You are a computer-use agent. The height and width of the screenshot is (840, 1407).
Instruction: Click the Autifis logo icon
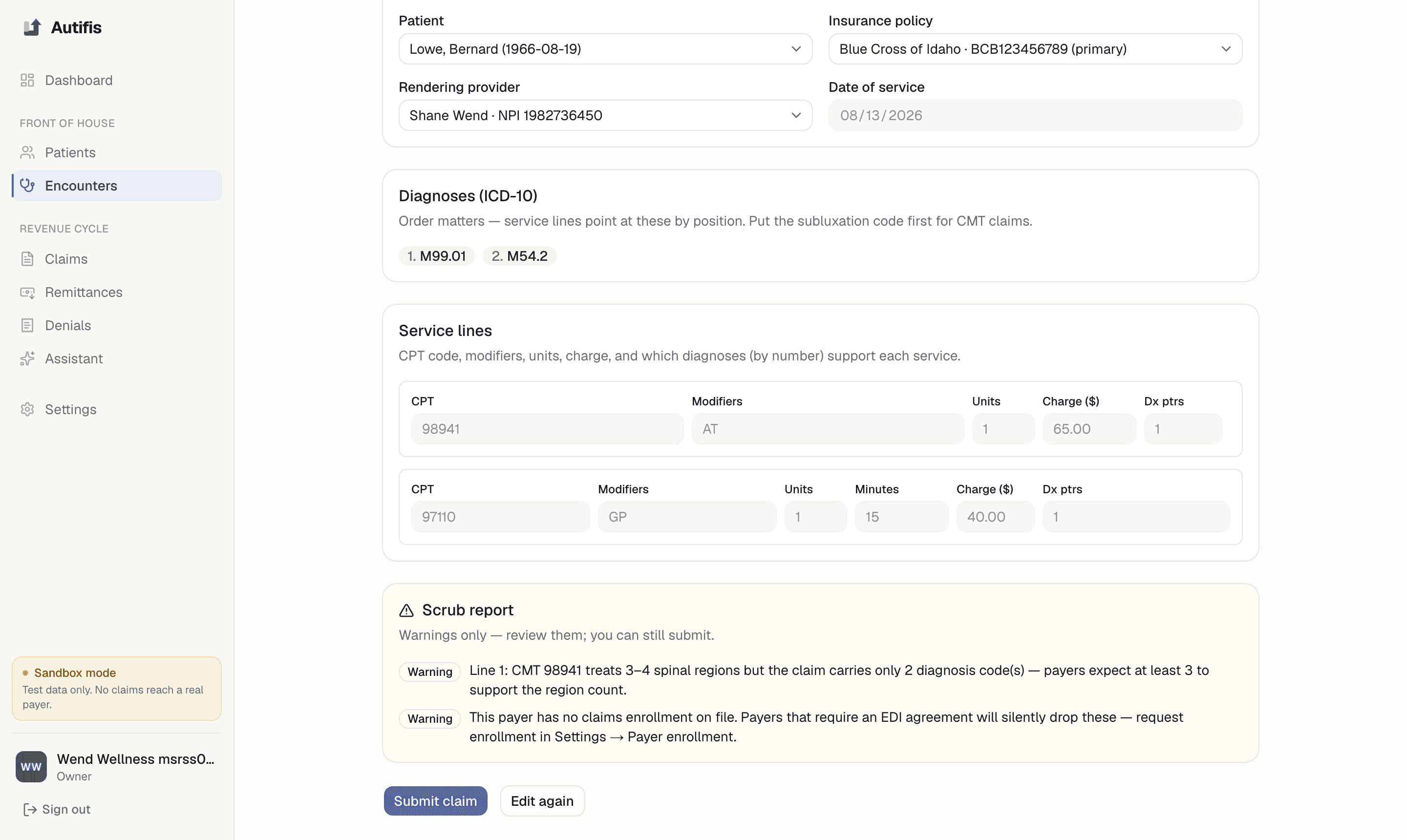click(x=32, y=27)
